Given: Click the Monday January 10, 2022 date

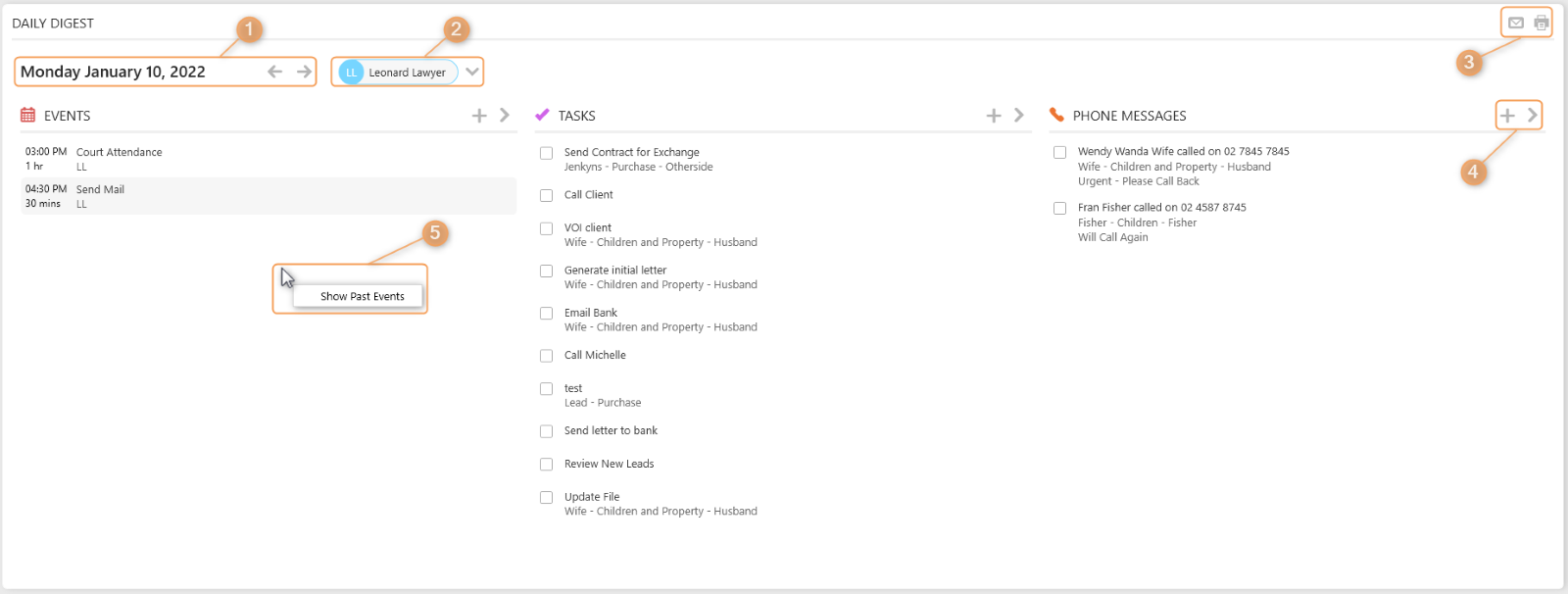Looking at the screenshot, I should click(113, 72).
